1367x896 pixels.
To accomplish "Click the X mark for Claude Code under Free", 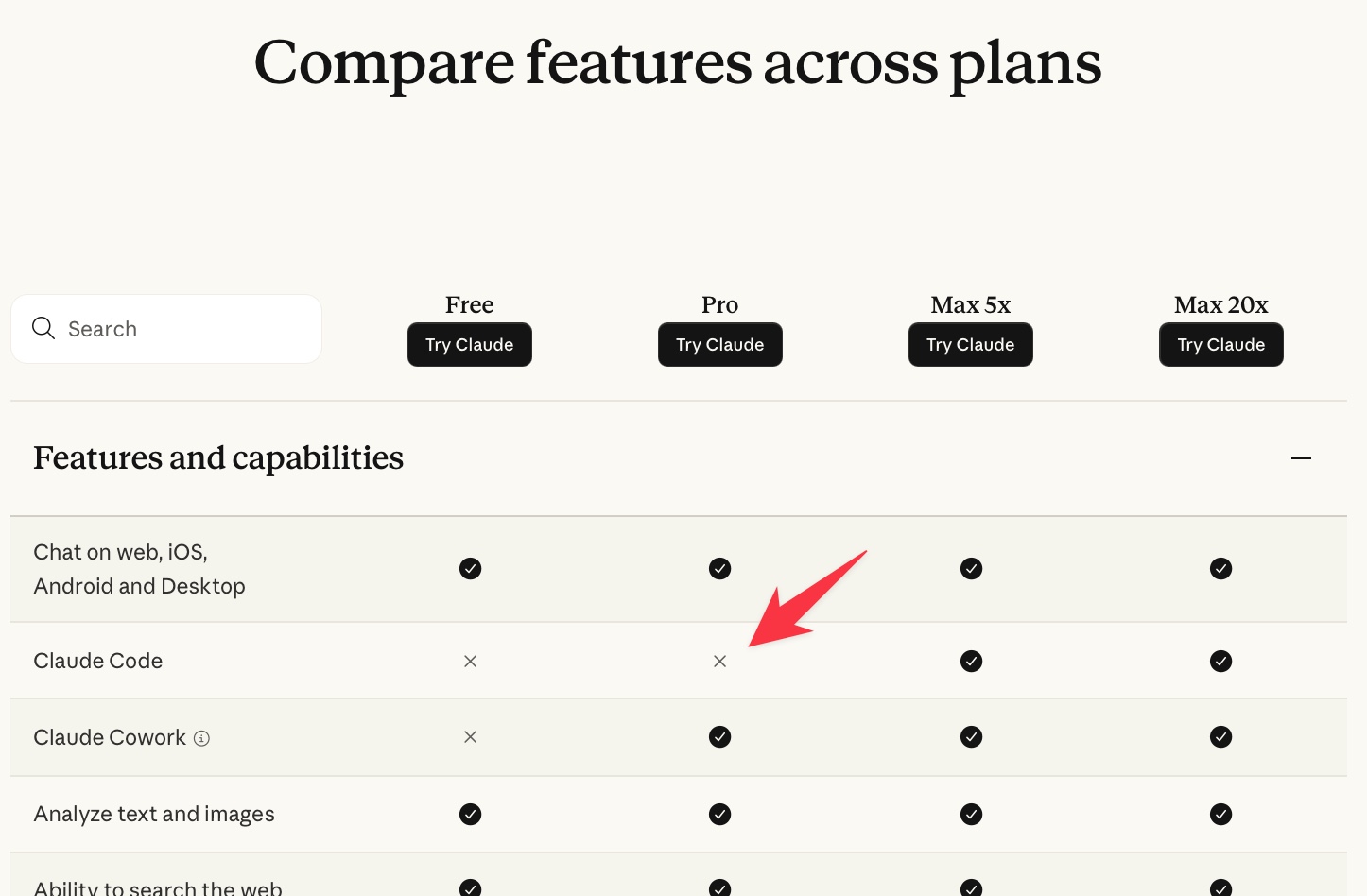I will pos(470,662).
